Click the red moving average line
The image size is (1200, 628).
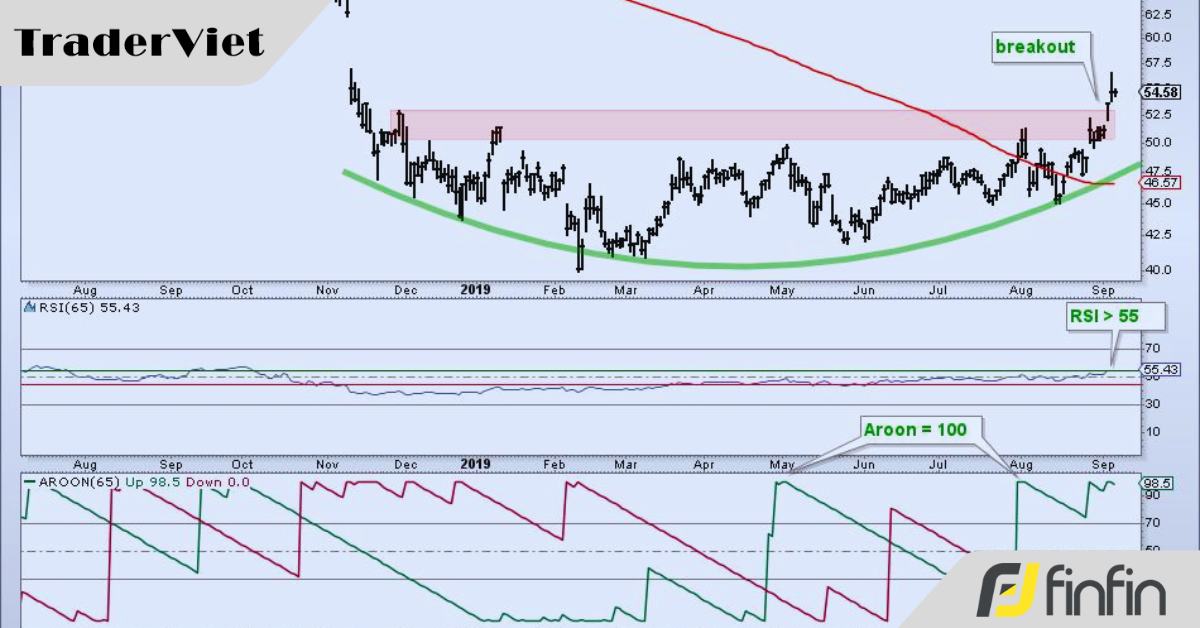tap(800, 56)
